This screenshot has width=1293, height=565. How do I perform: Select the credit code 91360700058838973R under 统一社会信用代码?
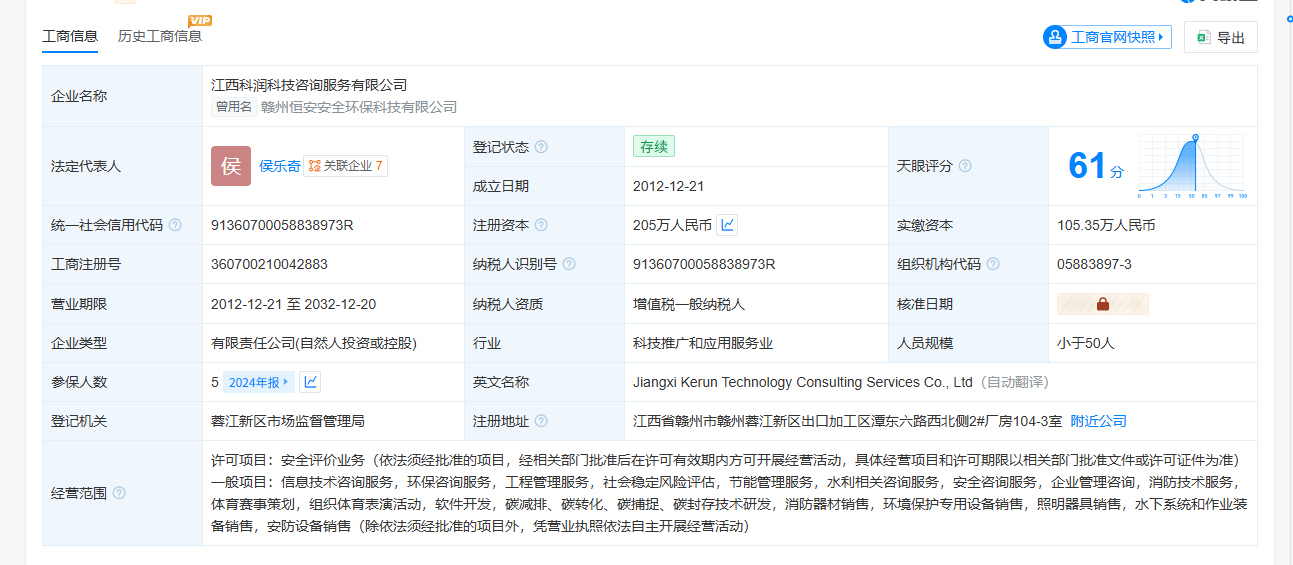click(282, 225)
